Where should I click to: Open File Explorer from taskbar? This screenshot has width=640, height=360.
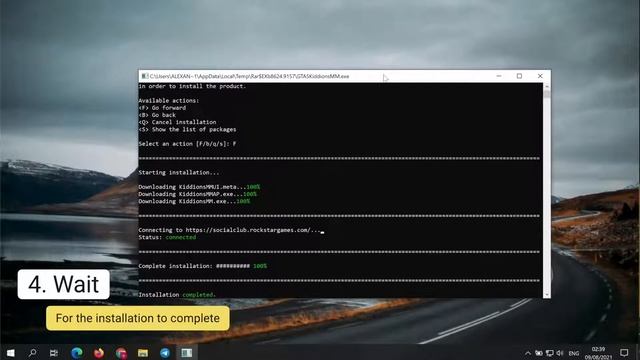(143, 353)
